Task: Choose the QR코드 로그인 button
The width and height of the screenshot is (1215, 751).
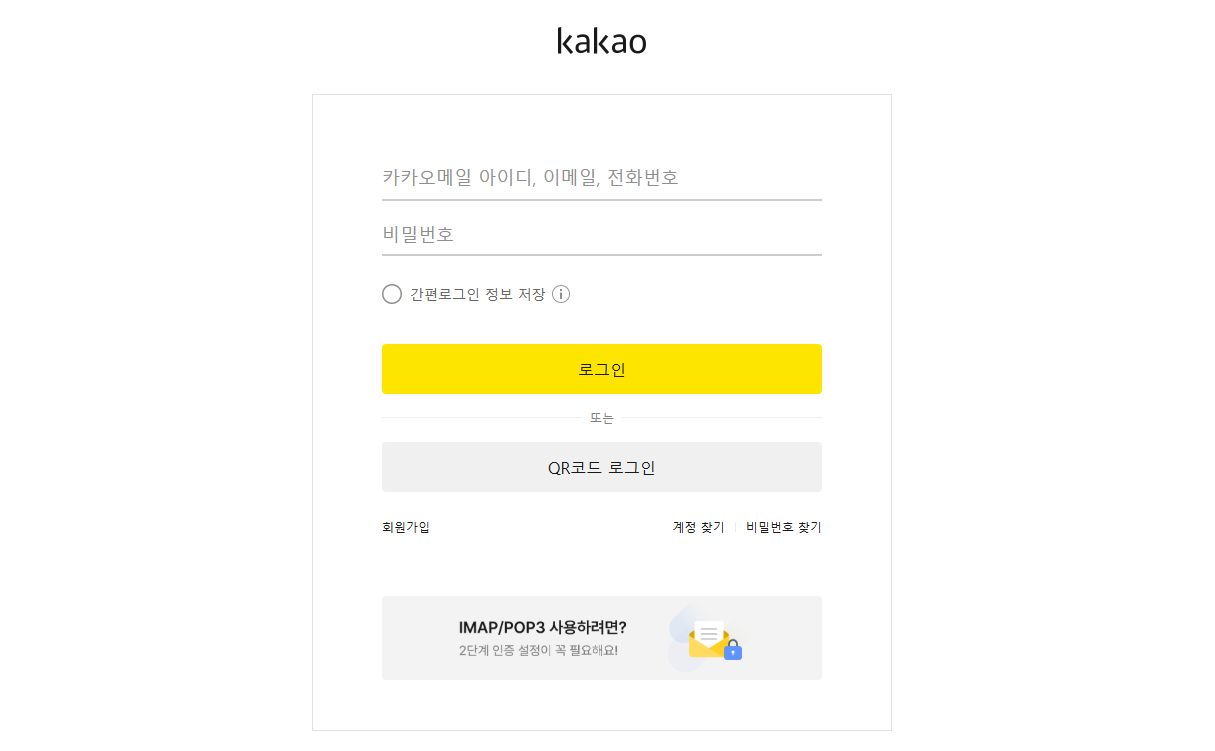Action: click(602, 467)
